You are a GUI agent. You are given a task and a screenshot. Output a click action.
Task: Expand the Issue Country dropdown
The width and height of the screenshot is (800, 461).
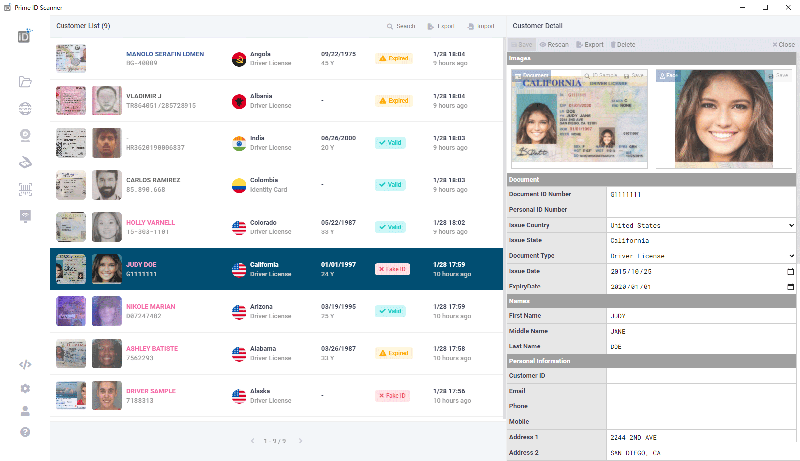click(x=791, y=226)
